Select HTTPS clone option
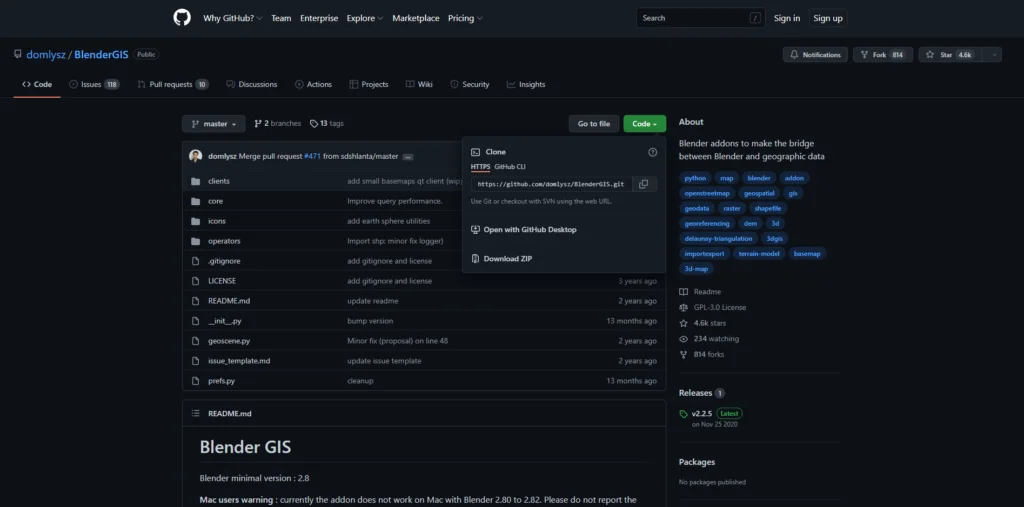The width and height of the screenshot is (1024, 507). click(480, 167)
